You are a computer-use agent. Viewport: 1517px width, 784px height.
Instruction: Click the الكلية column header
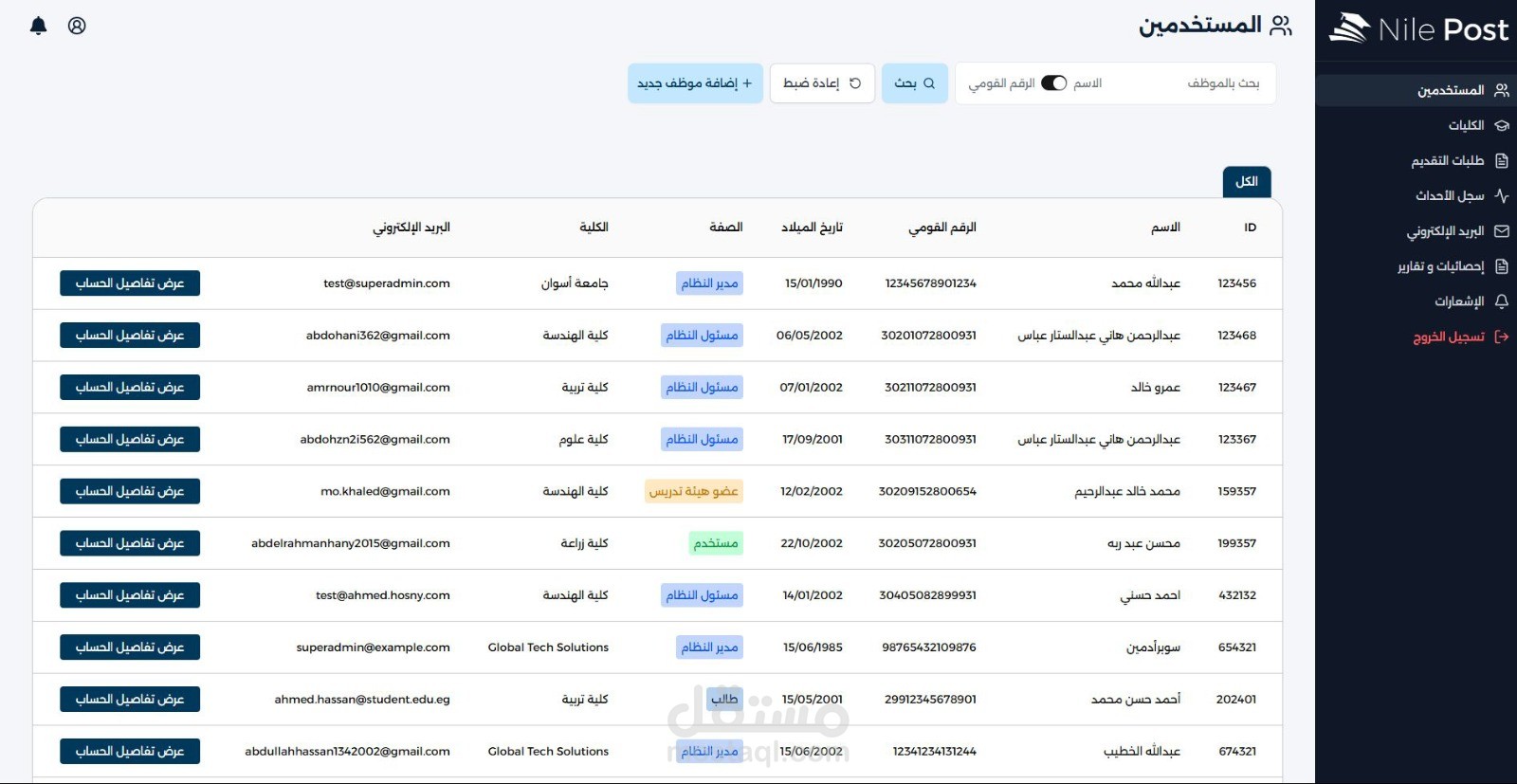click(594, 228)
